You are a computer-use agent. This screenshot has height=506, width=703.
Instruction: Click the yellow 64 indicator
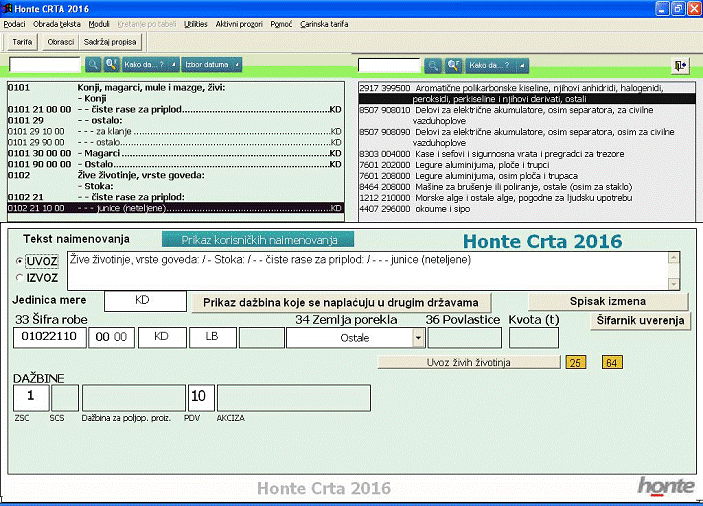coord(612,362)
